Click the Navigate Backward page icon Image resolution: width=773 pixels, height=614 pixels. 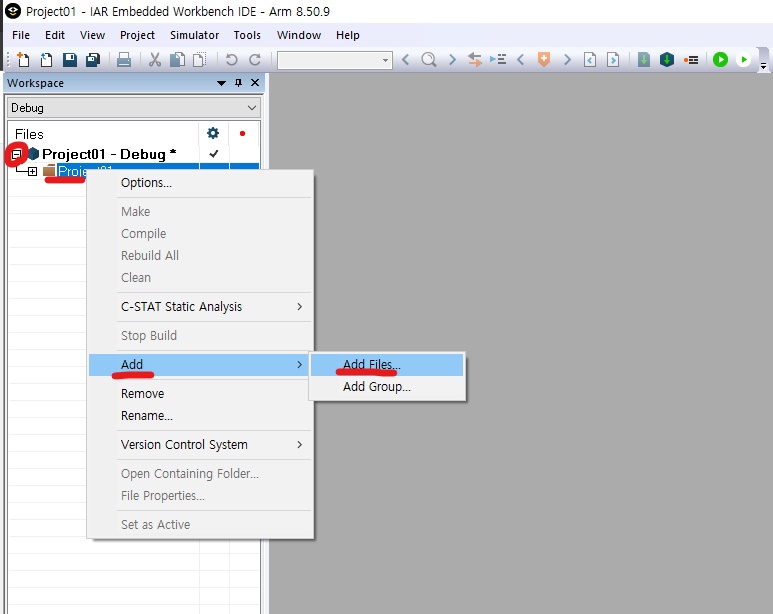click(590, 60)
